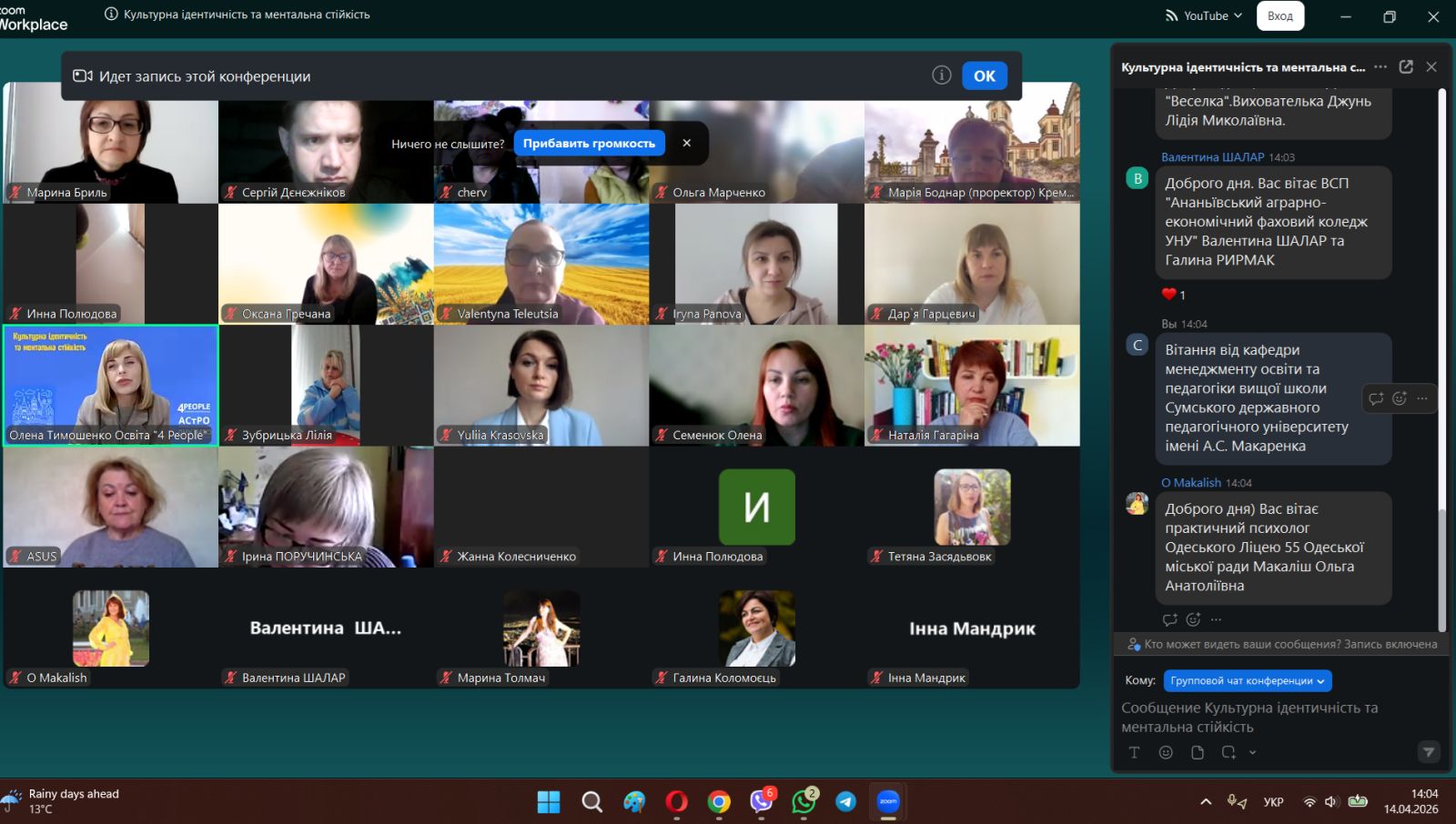Reply in thread under O Makalish message

1170,619
